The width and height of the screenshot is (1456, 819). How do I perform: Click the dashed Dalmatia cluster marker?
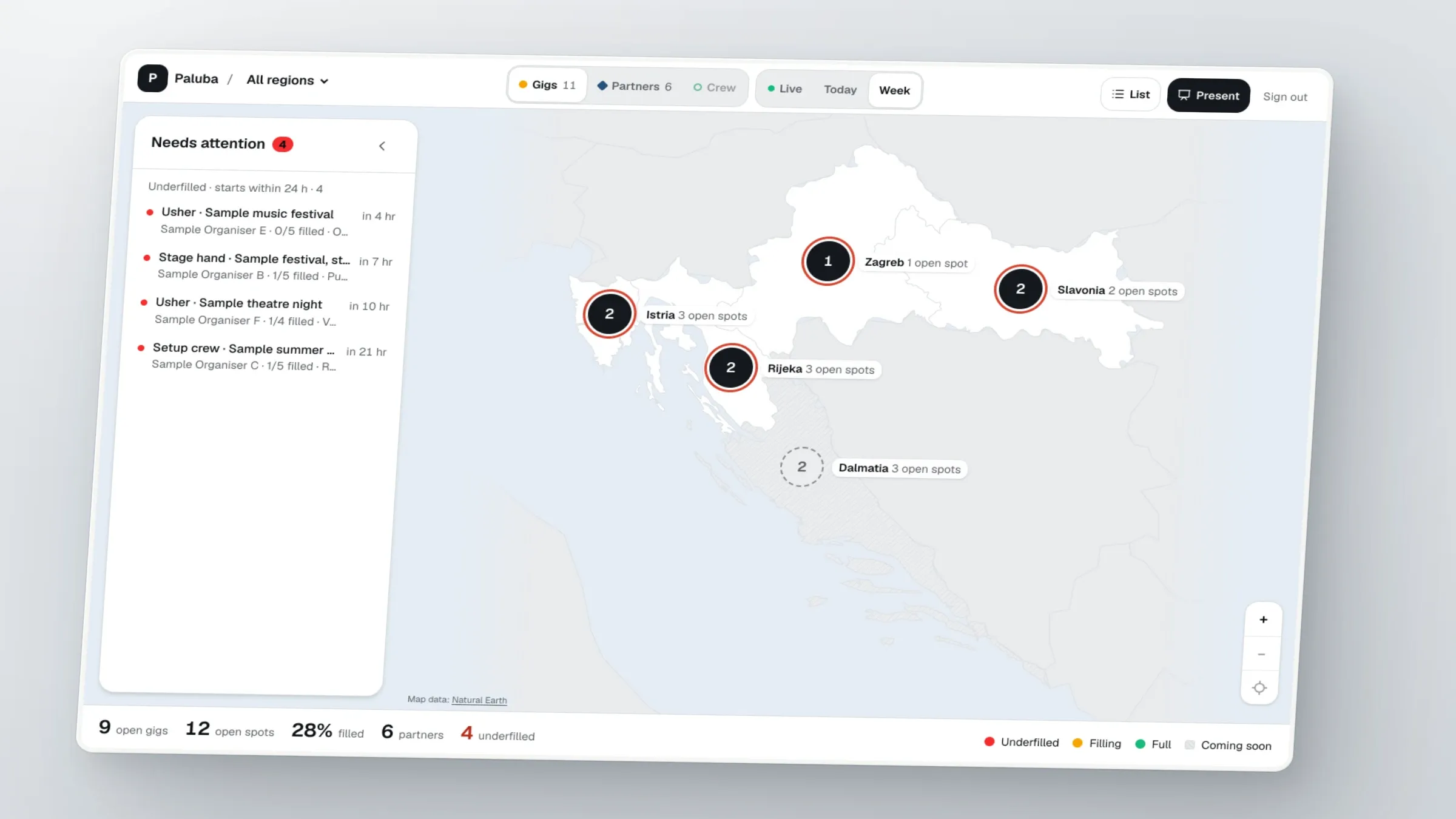pos(802,467)
